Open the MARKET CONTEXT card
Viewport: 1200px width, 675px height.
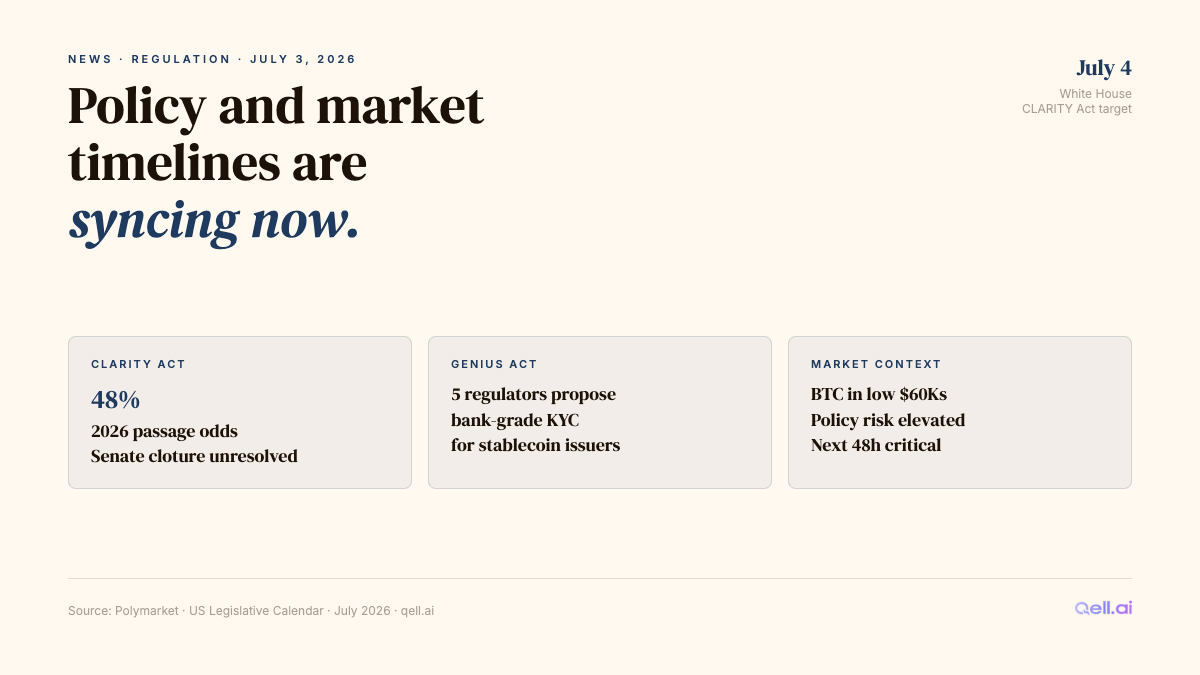point(960,412)
